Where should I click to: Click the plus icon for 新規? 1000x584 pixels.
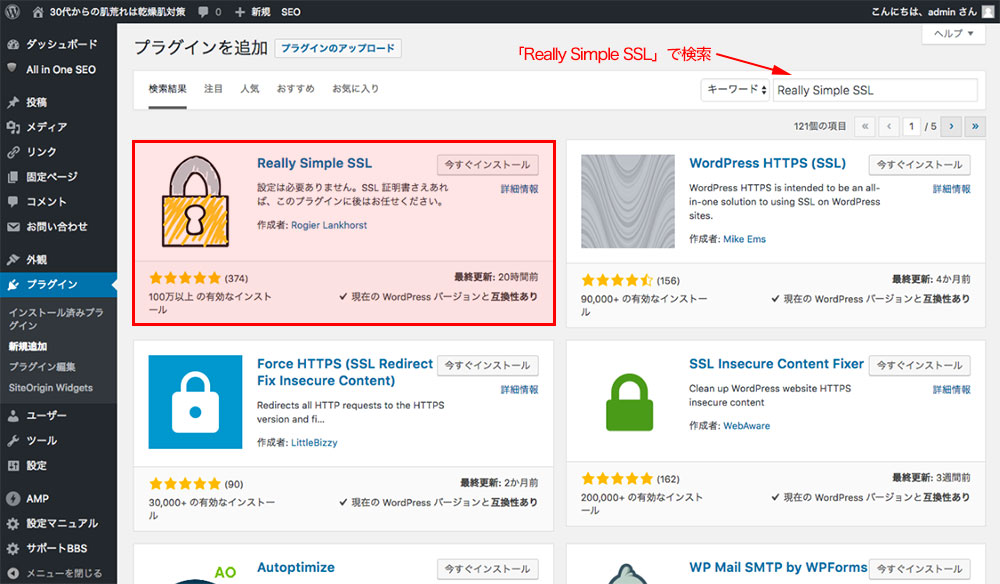point(240,12)
